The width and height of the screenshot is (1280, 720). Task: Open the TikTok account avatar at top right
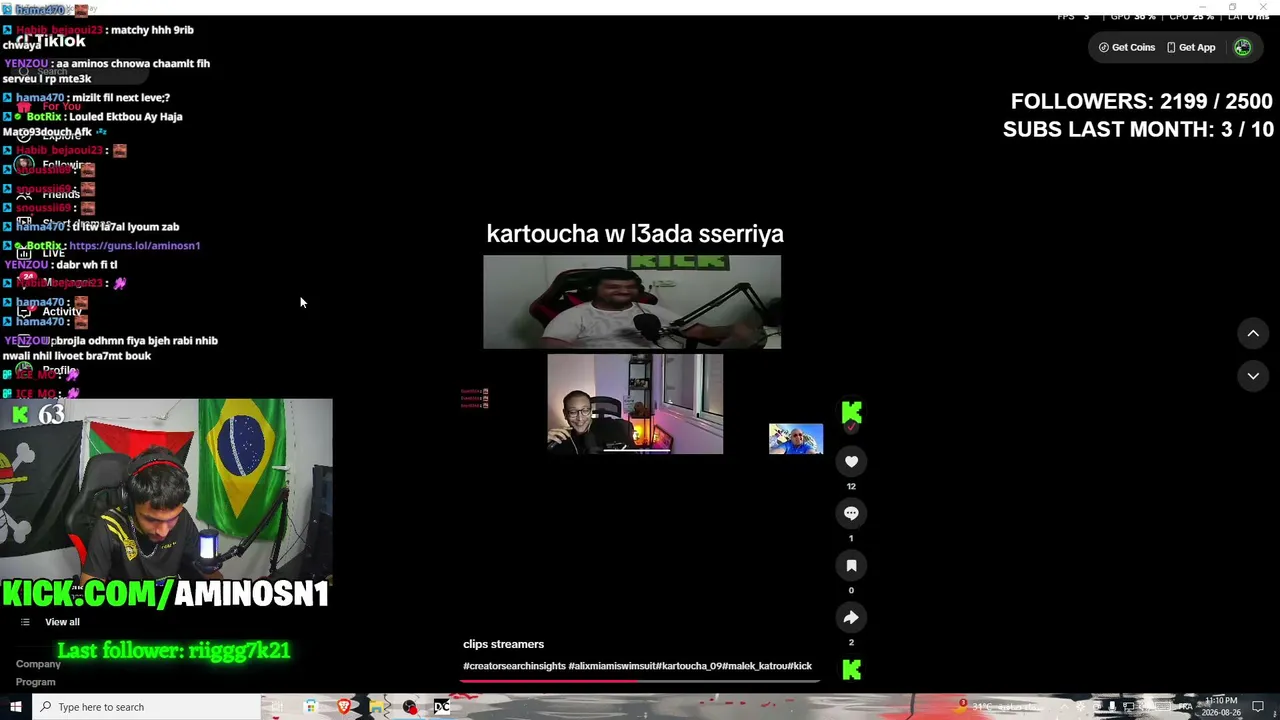(x=1242, y=47)
